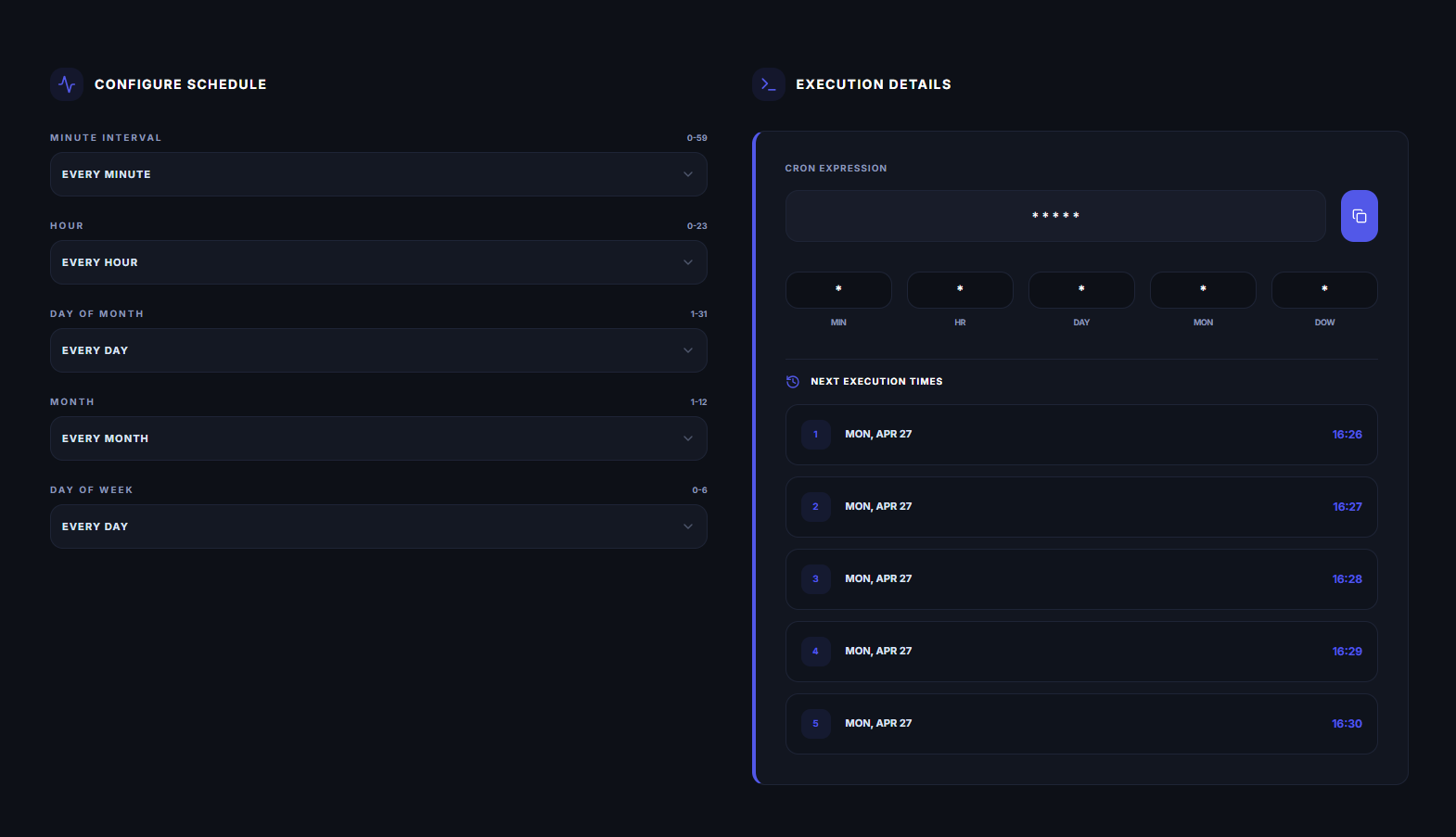Click the 1-31 range hint
This screenshot has height=837, width=1456.
coord(698,314)
